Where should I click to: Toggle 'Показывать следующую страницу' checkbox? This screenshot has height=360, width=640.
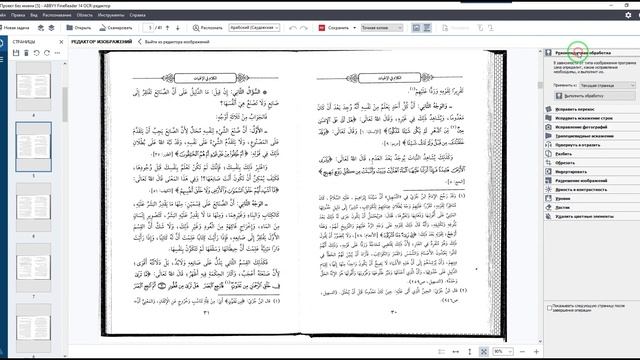point(549,308)
